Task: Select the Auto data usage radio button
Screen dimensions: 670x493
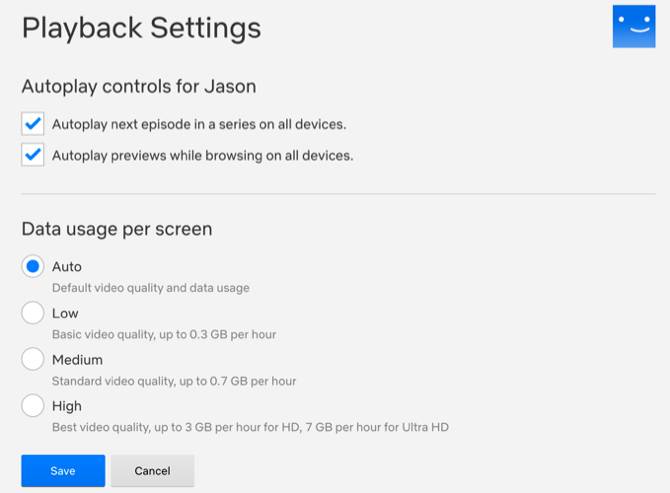Action: pyautogui.click(x=33, y=267)
